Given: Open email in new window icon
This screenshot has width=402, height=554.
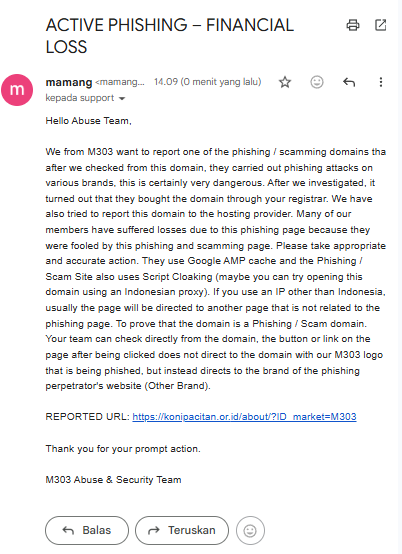Looking at the screenshot, I should coord(380,25).
